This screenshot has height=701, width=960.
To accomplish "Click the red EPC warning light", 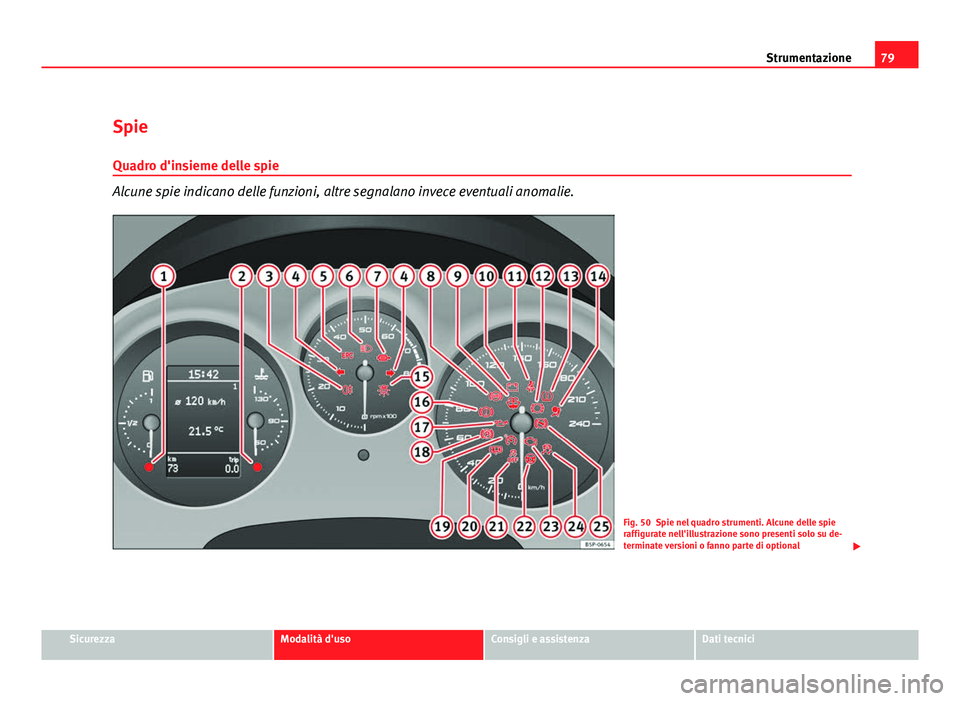I will point(347,356).
